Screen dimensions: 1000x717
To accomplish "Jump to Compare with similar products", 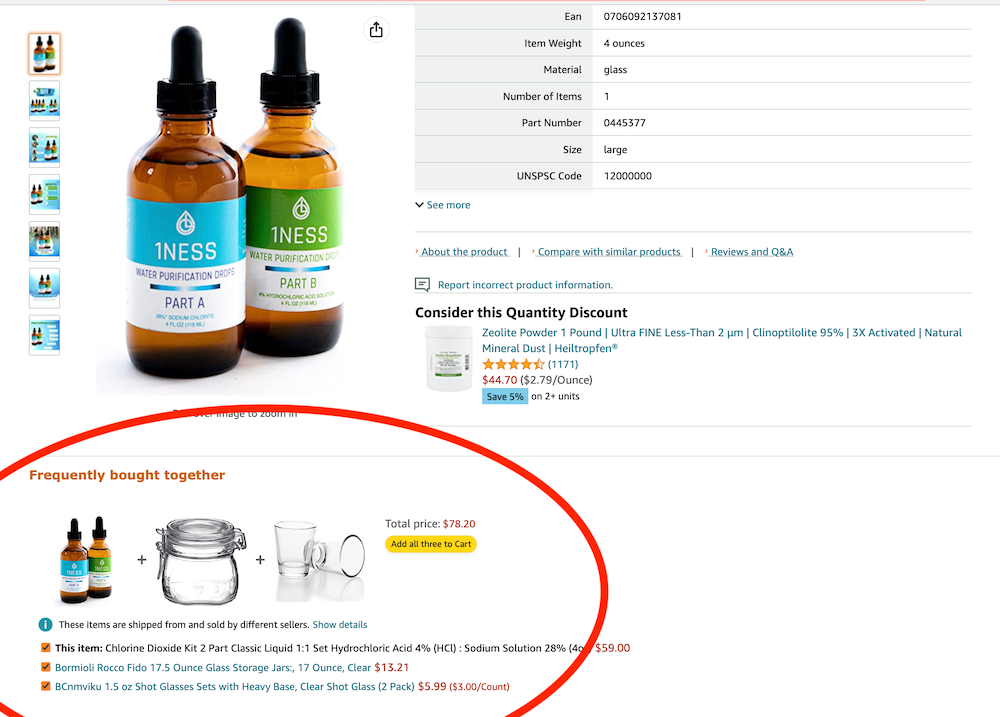I will [x=609, y=251].
